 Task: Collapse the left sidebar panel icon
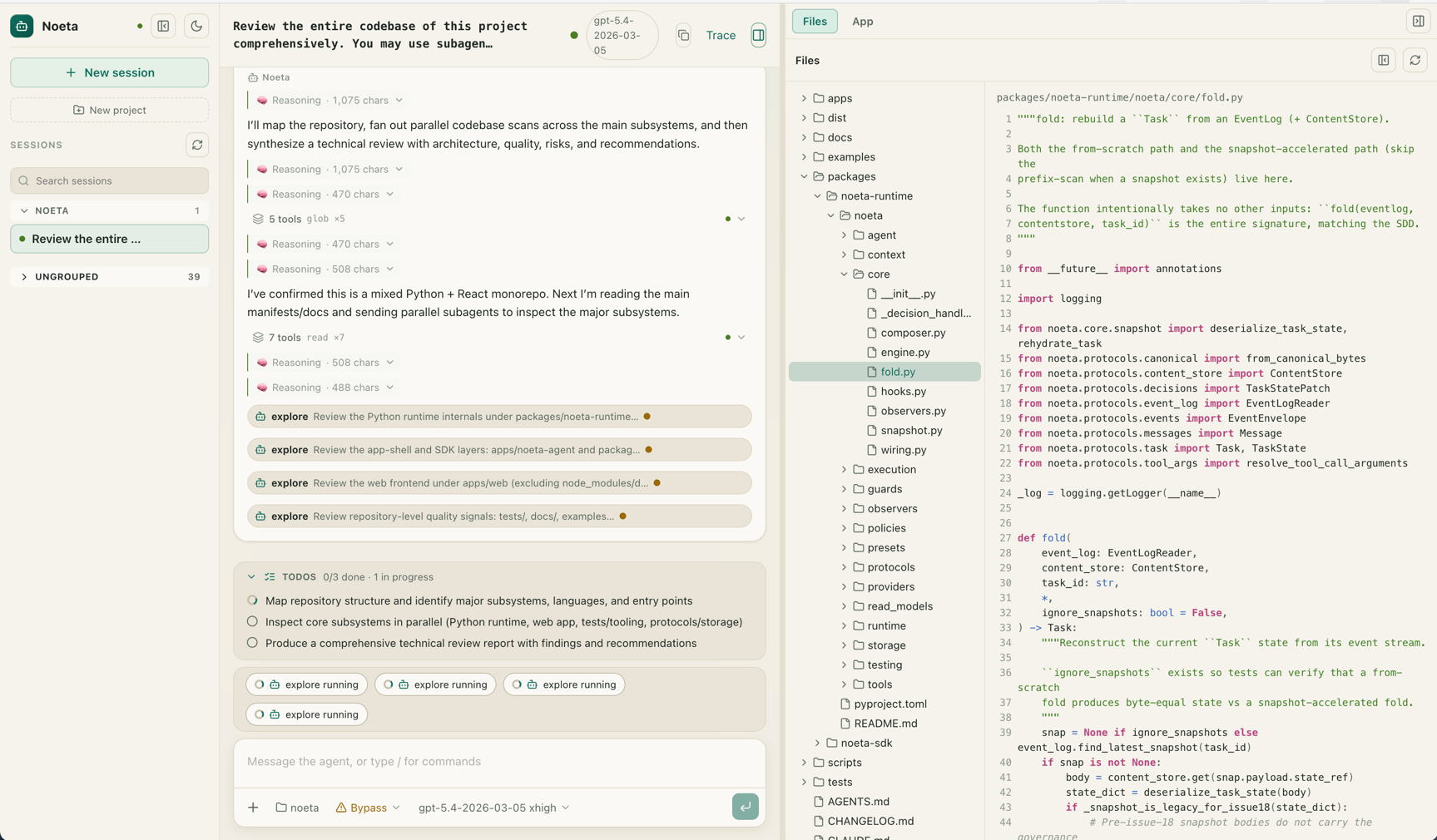[x=164, y=26]
